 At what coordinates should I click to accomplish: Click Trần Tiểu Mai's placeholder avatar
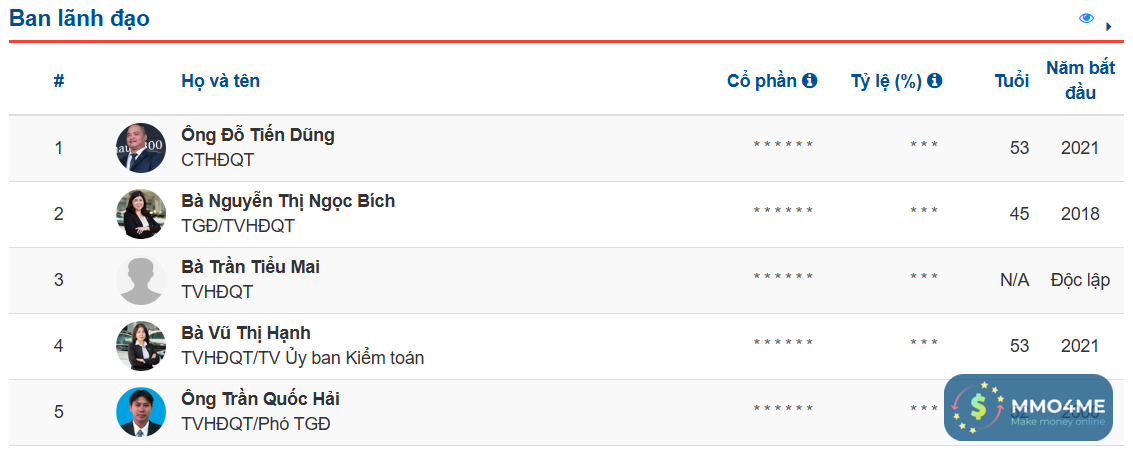tap(141, 280)
